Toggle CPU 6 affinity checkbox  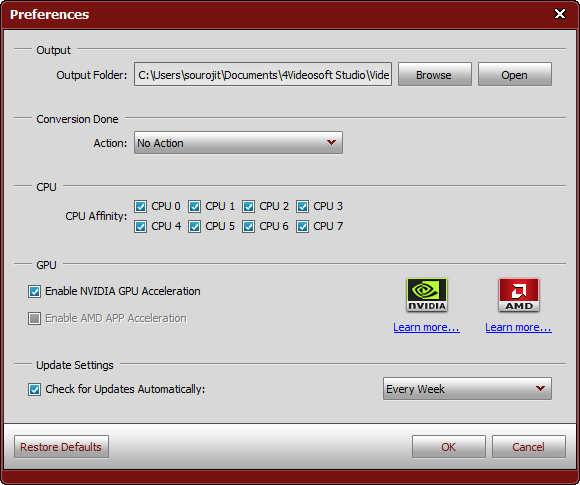pyautogui.click(x=248, y=226)
